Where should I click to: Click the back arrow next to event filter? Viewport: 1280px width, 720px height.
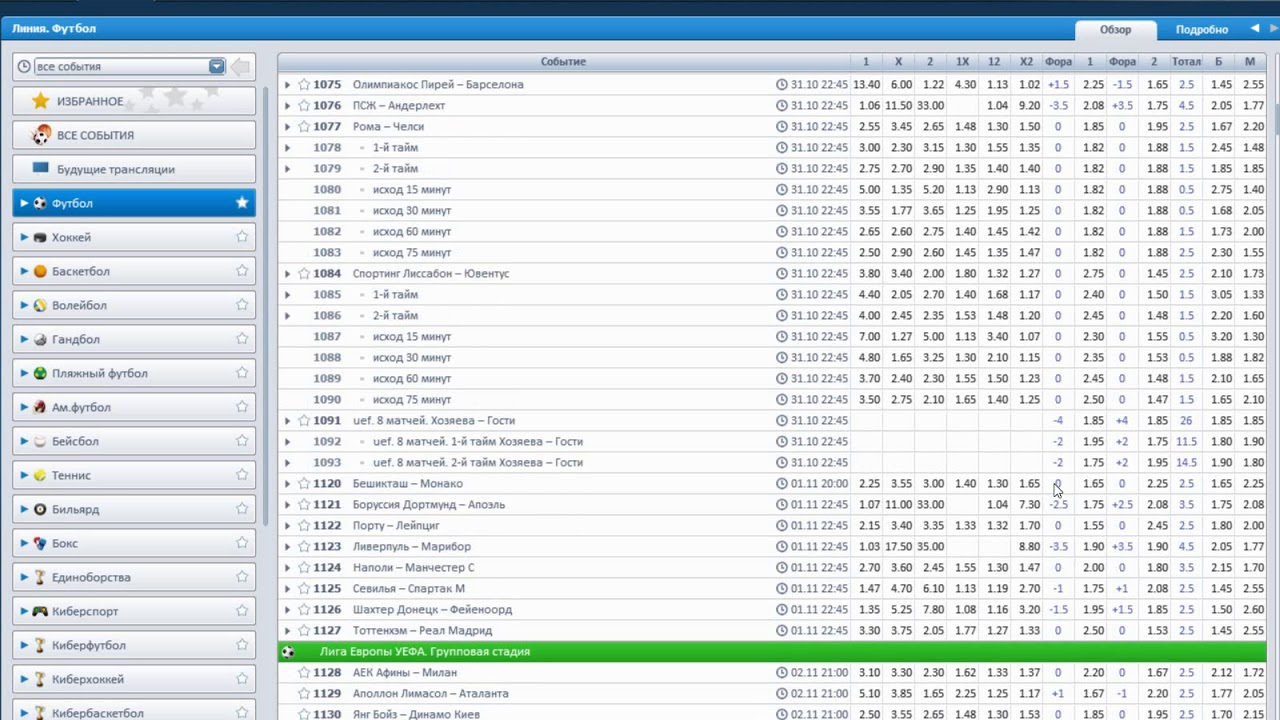pos(240,67)
